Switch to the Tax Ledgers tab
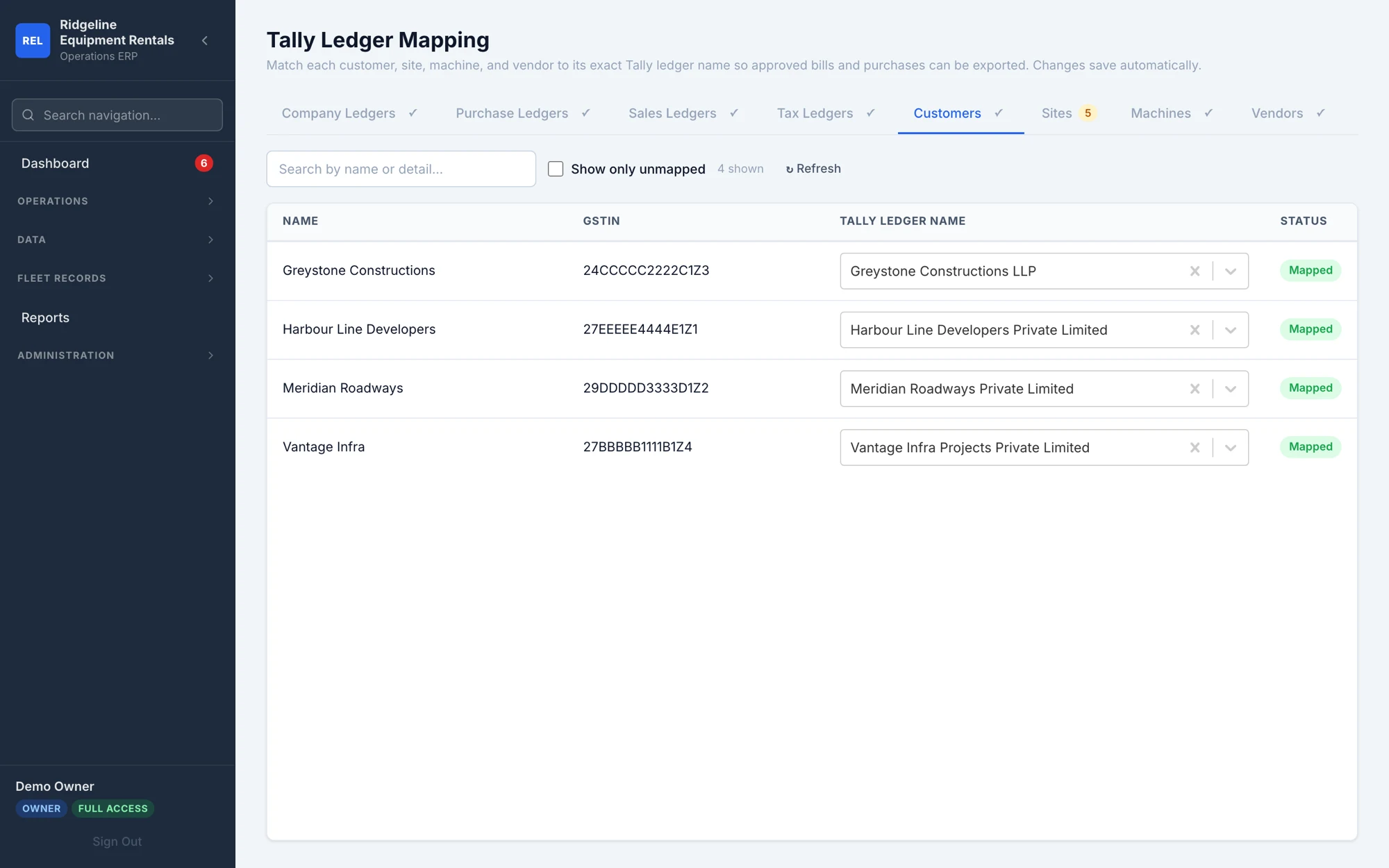This screenshot has width=1389, height=868. (x=826, y=113)
